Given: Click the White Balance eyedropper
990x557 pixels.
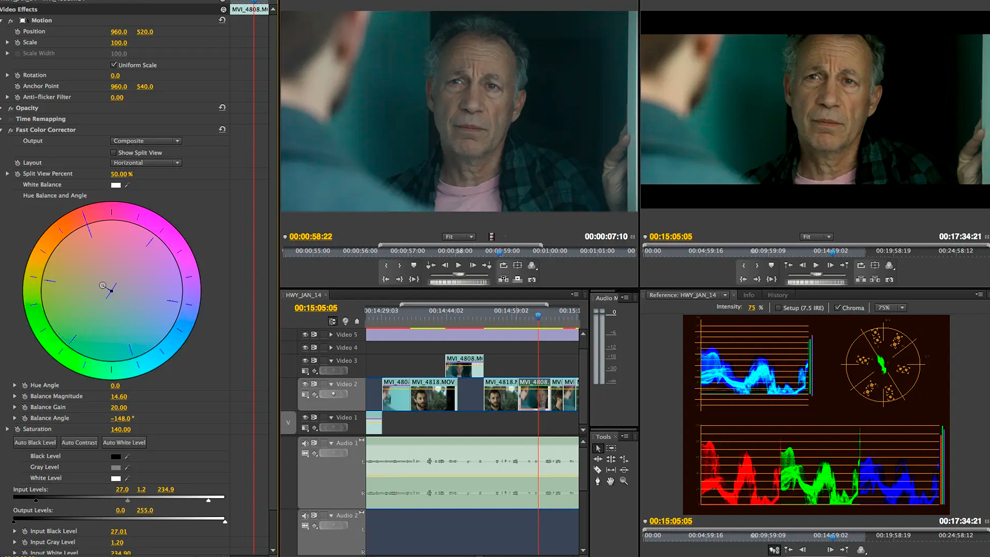Looking at the screenshot, I should pos(127,185).
